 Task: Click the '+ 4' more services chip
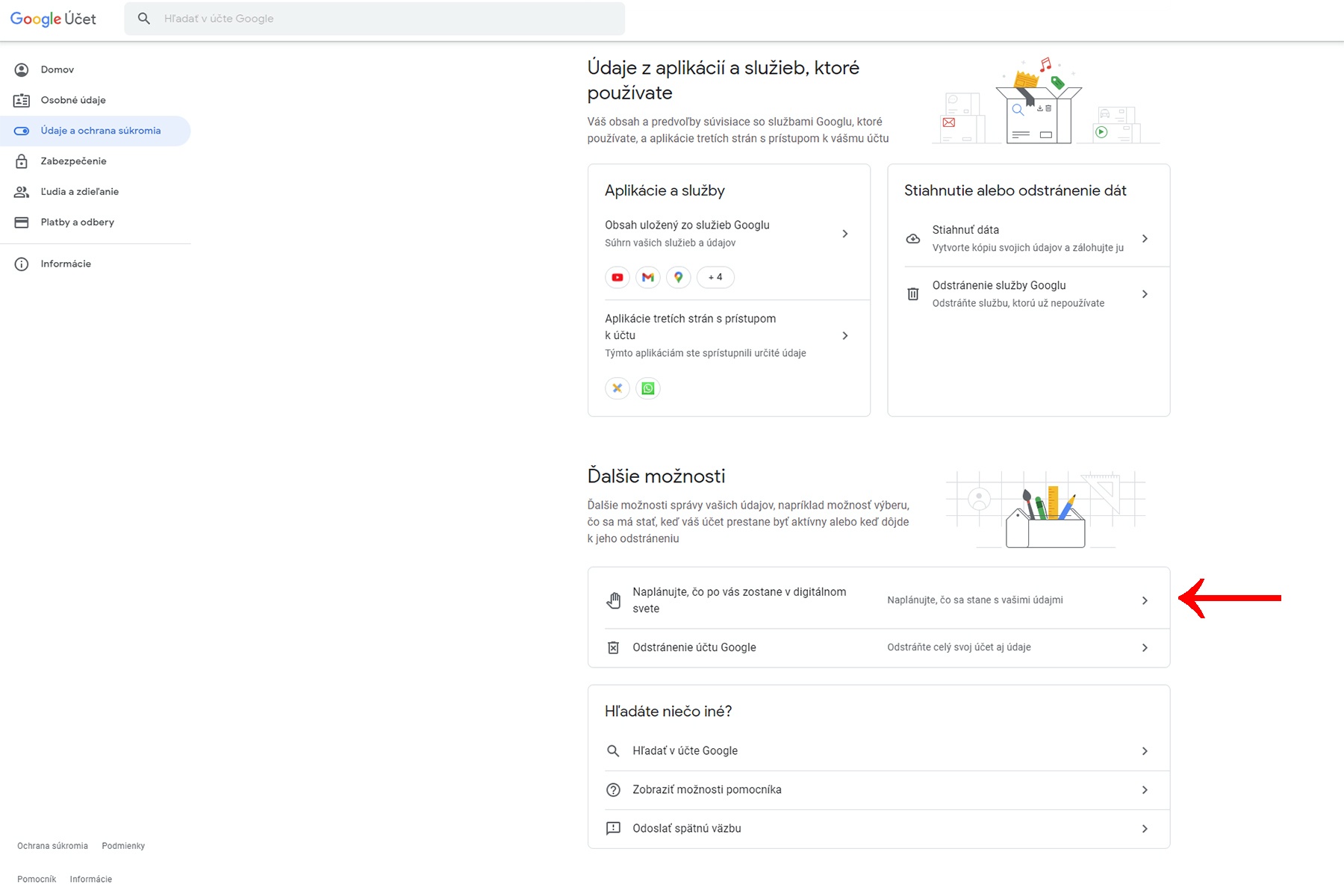point(715,277)
